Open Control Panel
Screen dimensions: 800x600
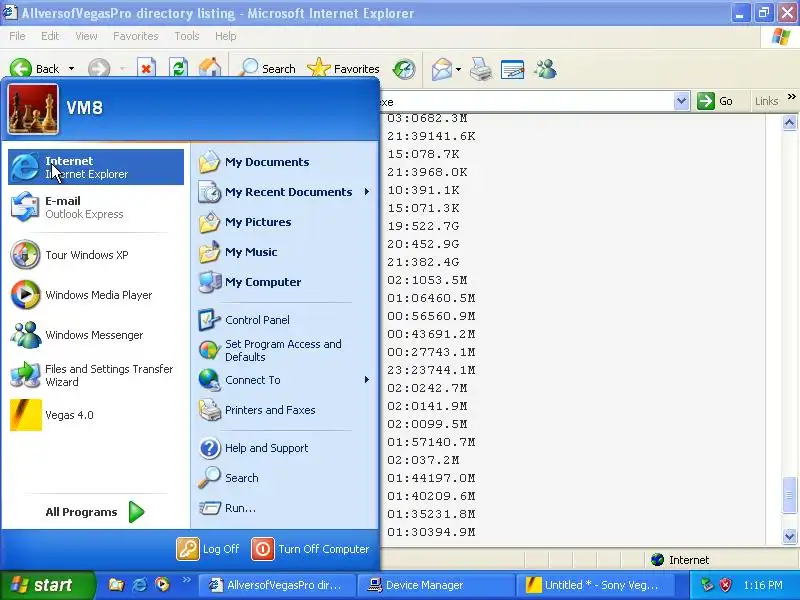pos(284,320)
